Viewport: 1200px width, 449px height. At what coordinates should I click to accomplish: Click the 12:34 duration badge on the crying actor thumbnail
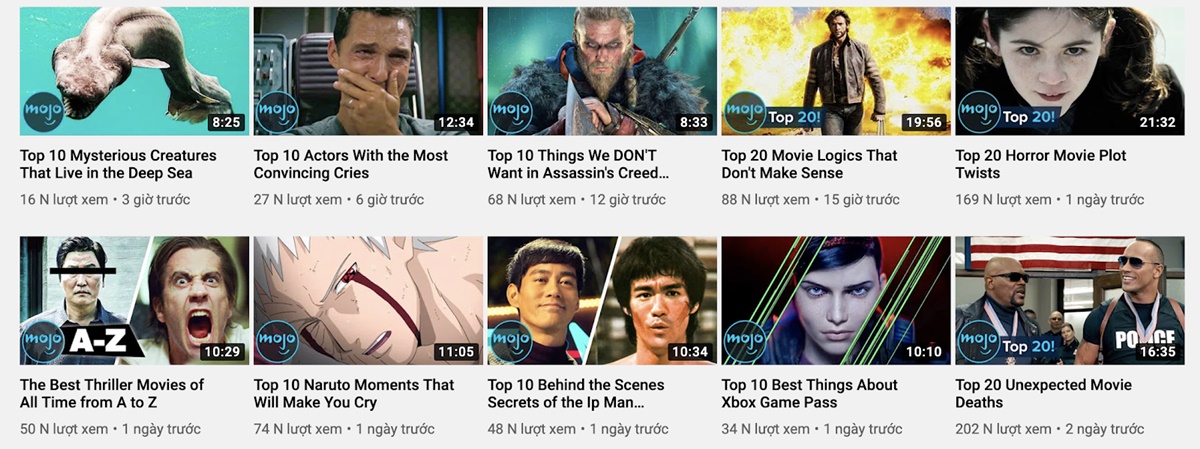click(456, 123)
